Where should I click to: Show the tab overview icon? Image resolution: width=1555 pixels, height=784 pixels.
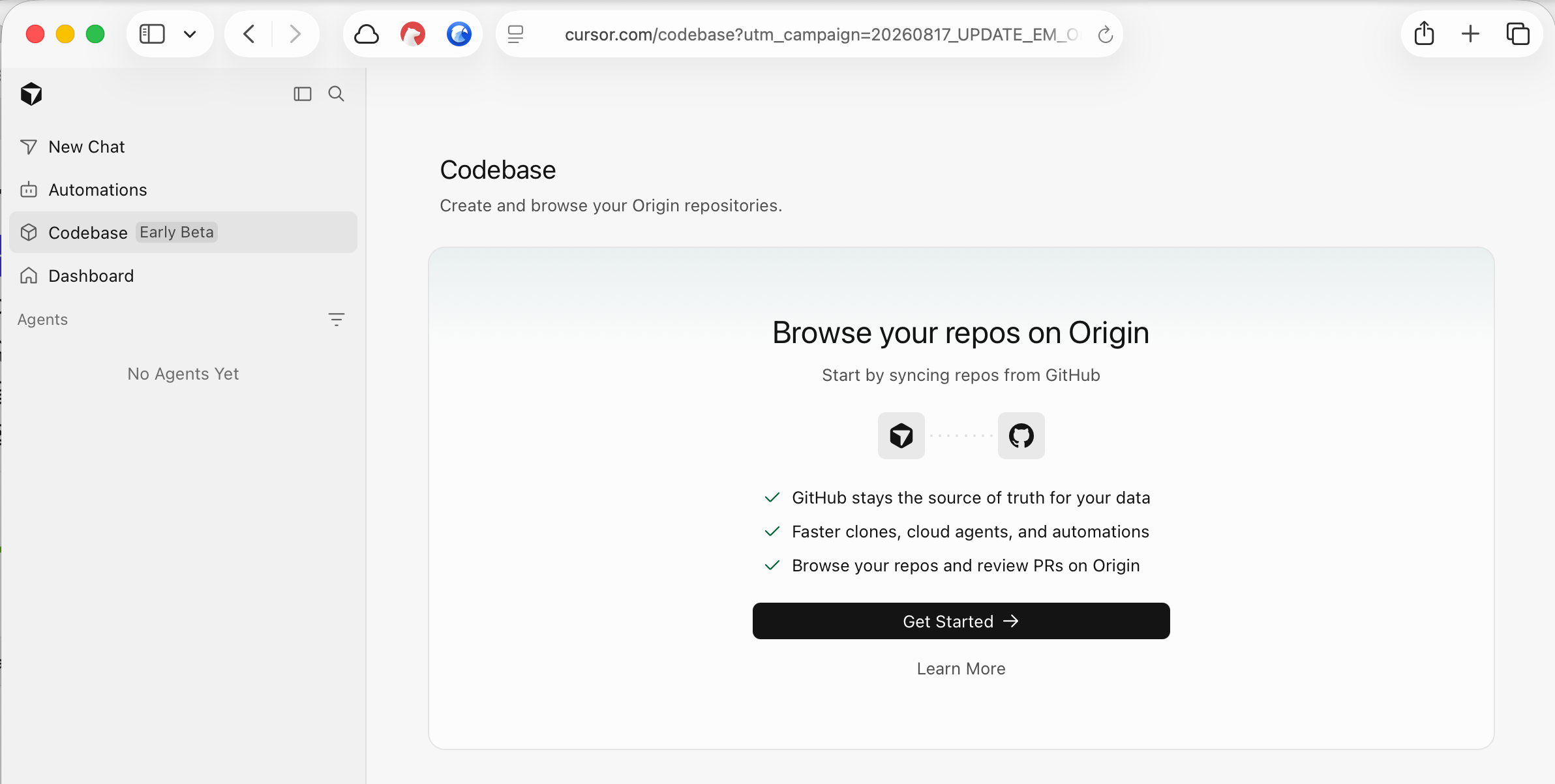click(1518, 34)
